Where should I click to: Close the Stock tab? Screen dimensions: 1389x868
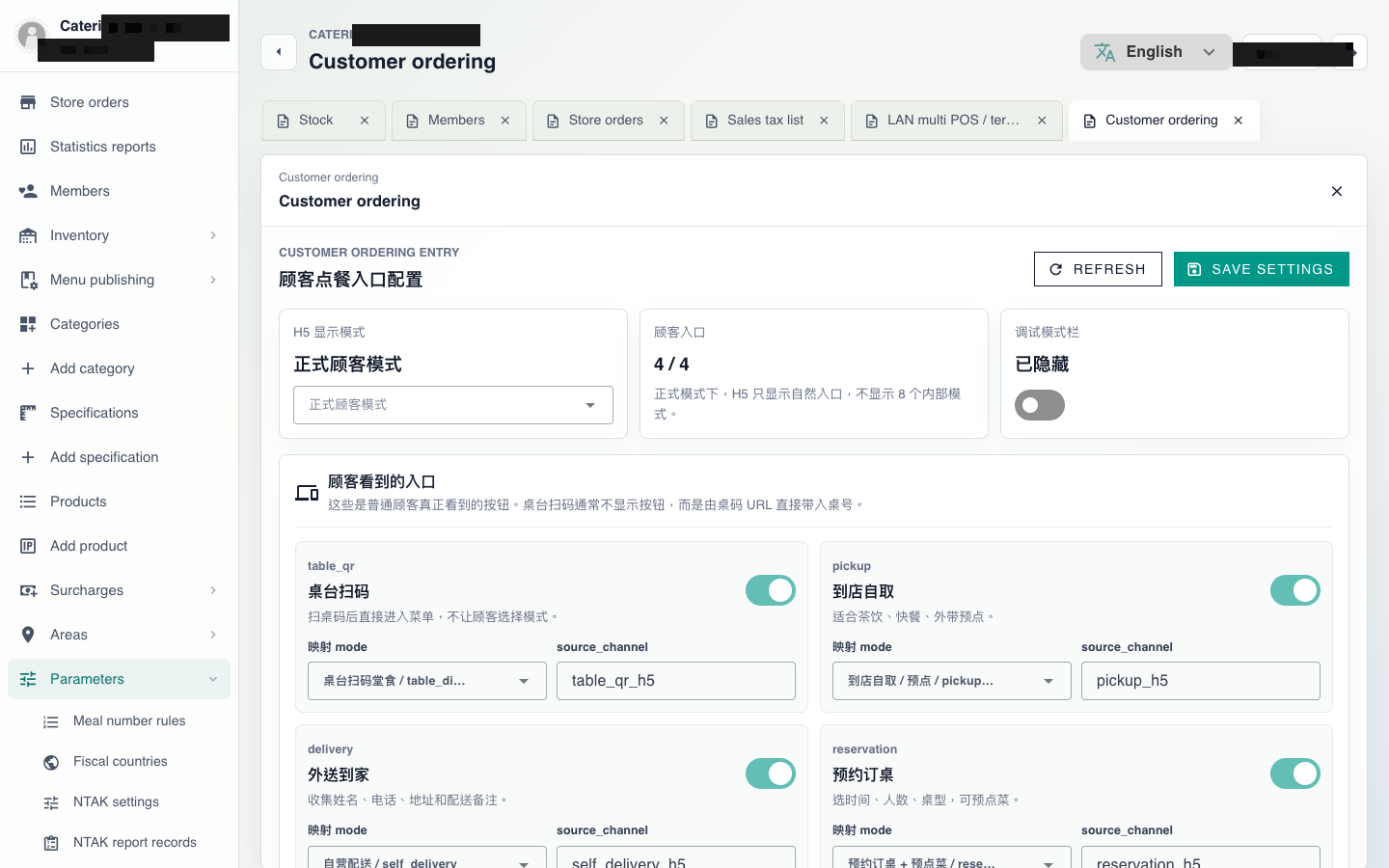point(365,121)
